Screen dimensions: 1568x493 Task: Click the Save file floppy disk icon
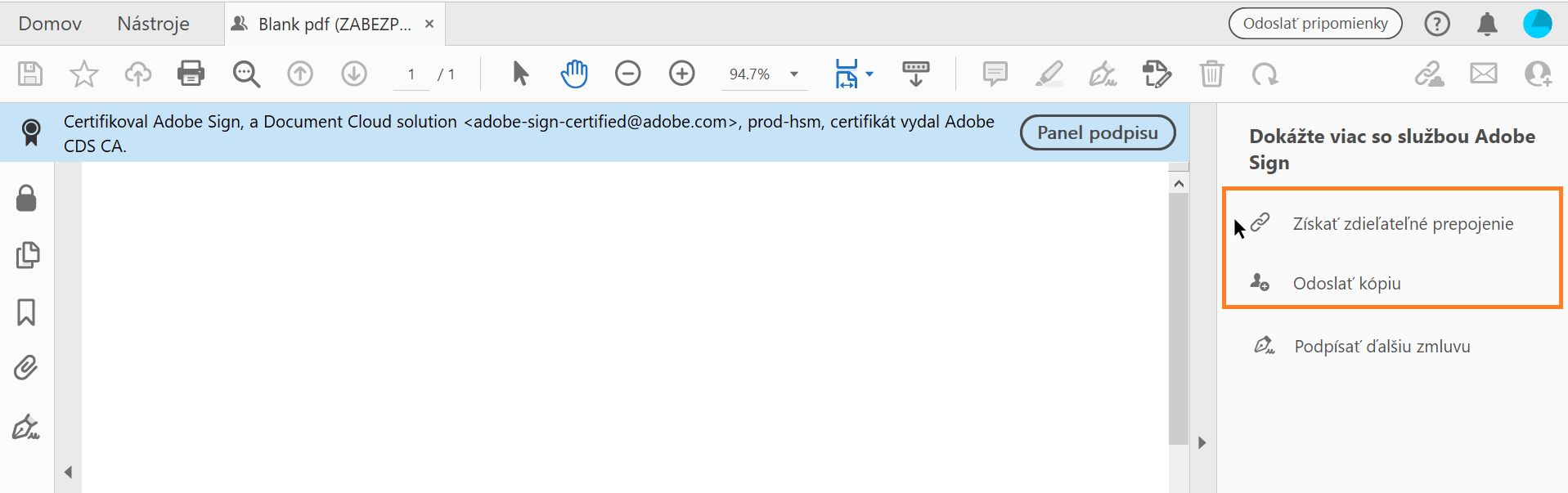[x=30, y=74]
